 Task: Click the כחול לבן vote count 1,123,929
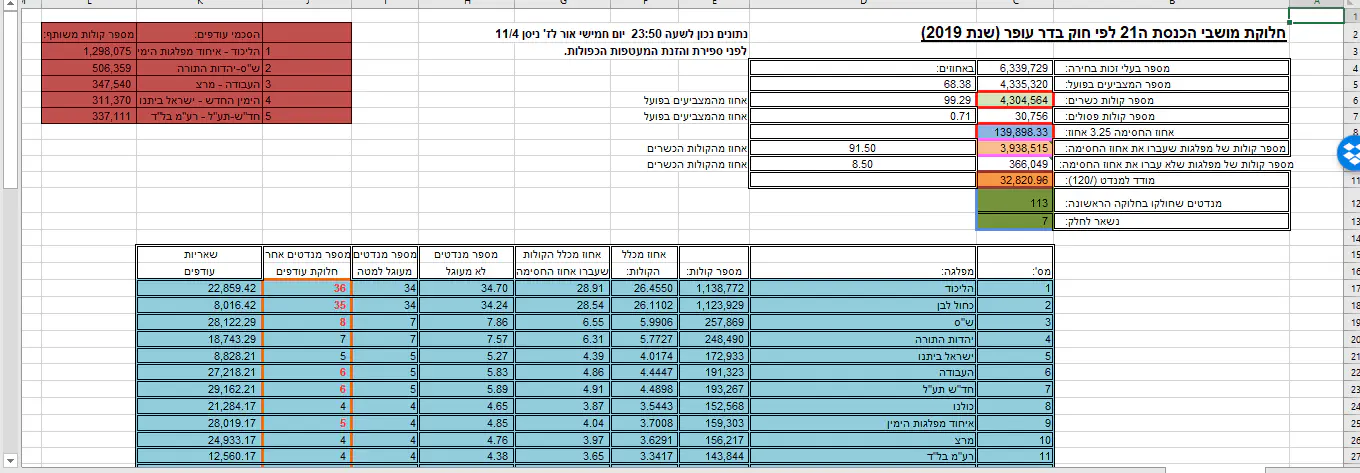pyautogui.click(x=715, y=305)
